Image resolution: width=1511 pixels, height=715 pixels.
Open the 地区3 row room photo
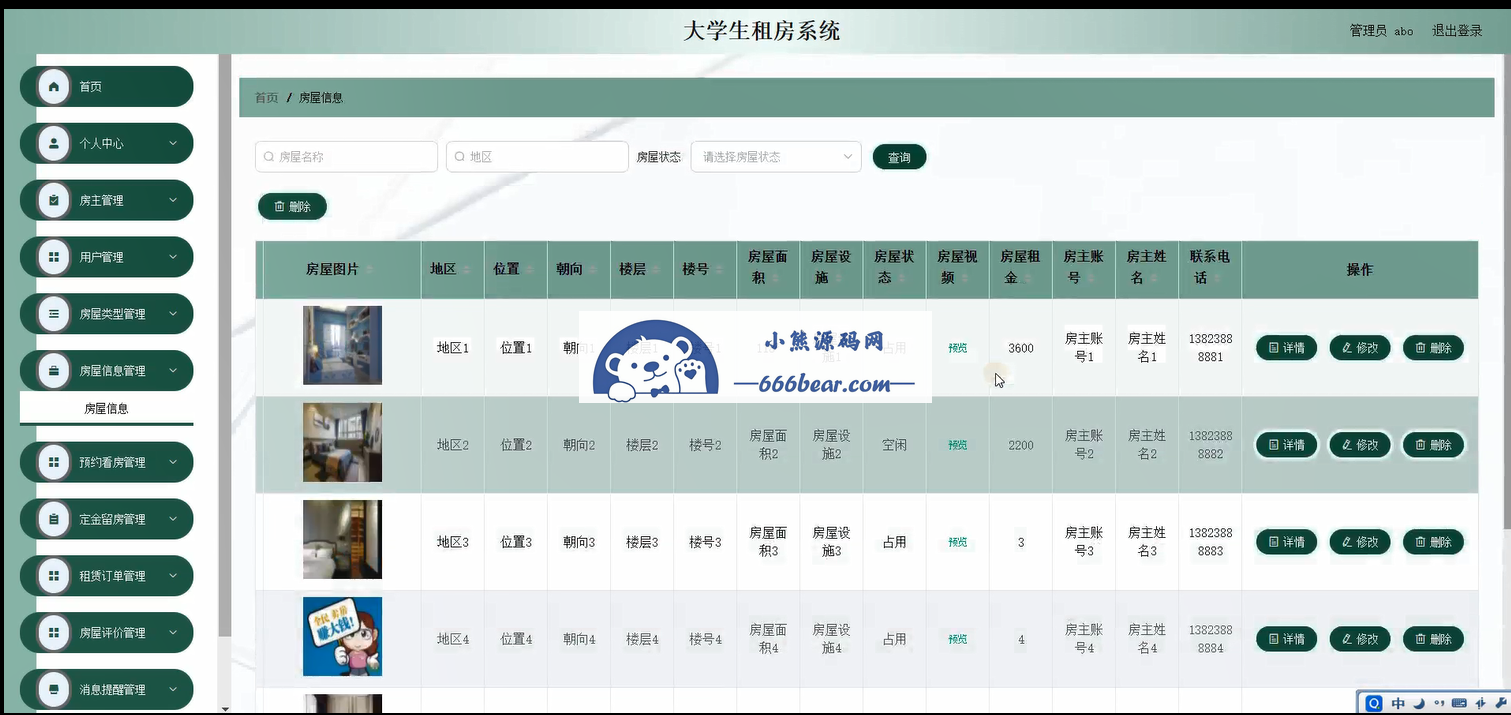[342, 539]
